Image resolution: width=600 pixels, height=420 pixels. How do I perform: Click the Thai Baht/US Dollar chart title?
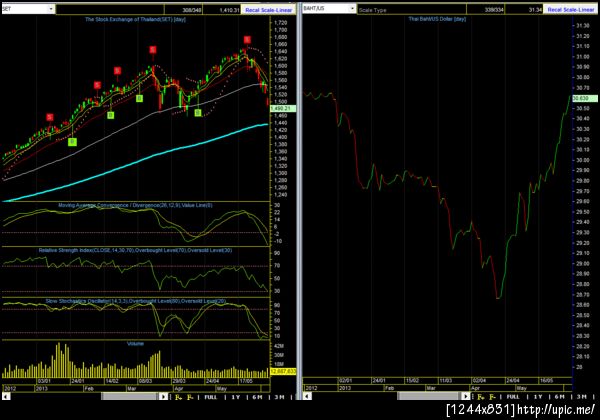[437, 19]
